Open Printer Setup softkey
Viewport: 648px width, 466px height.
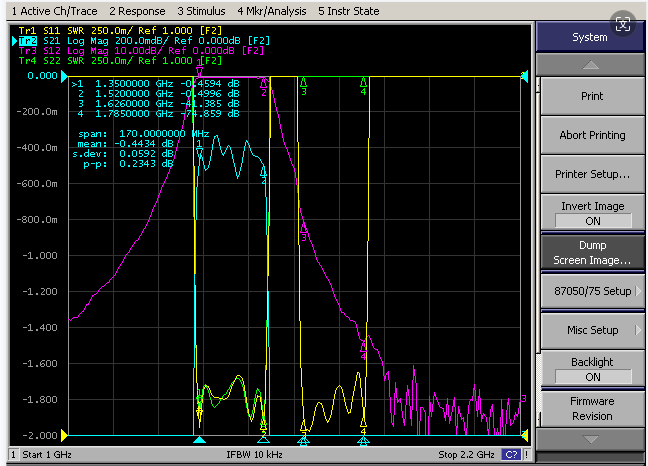coord(592,174)
